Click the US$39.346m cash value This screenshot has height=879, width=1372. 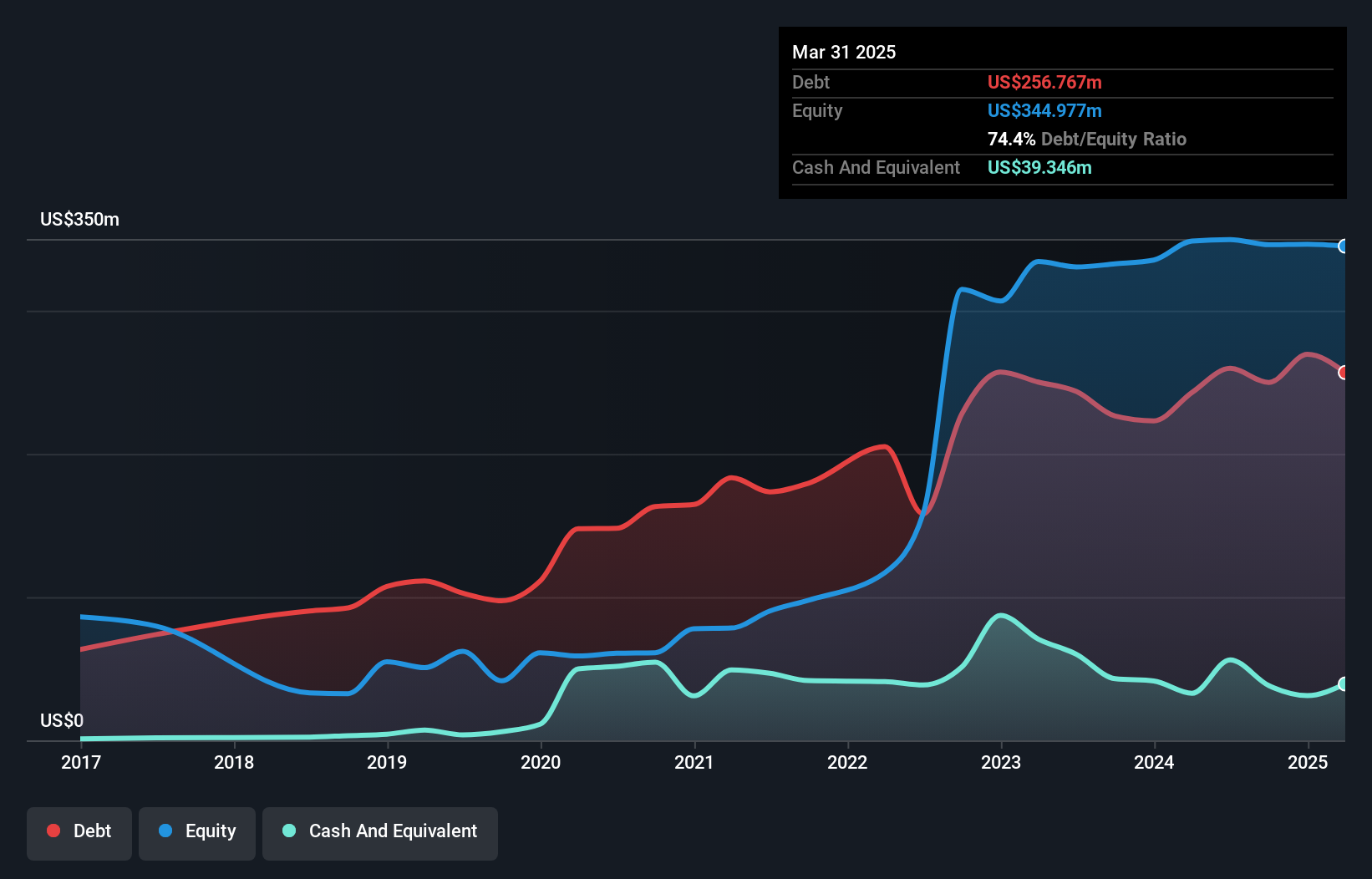tap(1039, 167)
